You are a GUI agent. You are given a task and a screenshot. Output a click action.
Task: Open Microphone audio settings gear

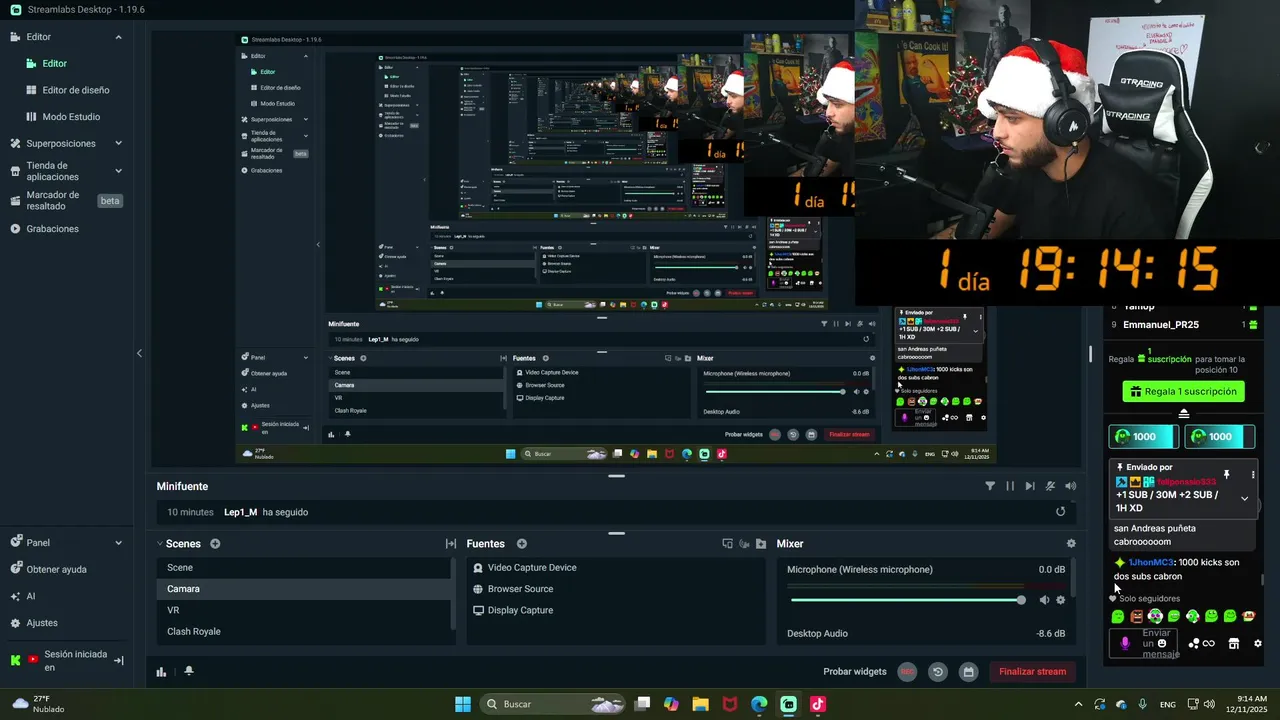tap(1061, 600)
